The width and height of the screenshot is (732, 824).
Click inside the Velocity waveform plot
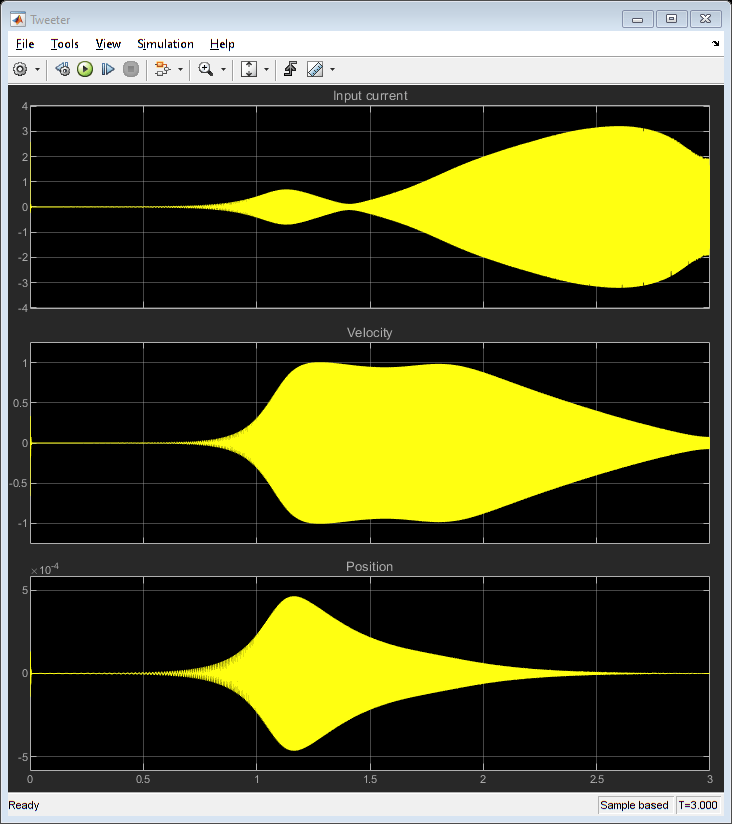[x=370, y=443]
